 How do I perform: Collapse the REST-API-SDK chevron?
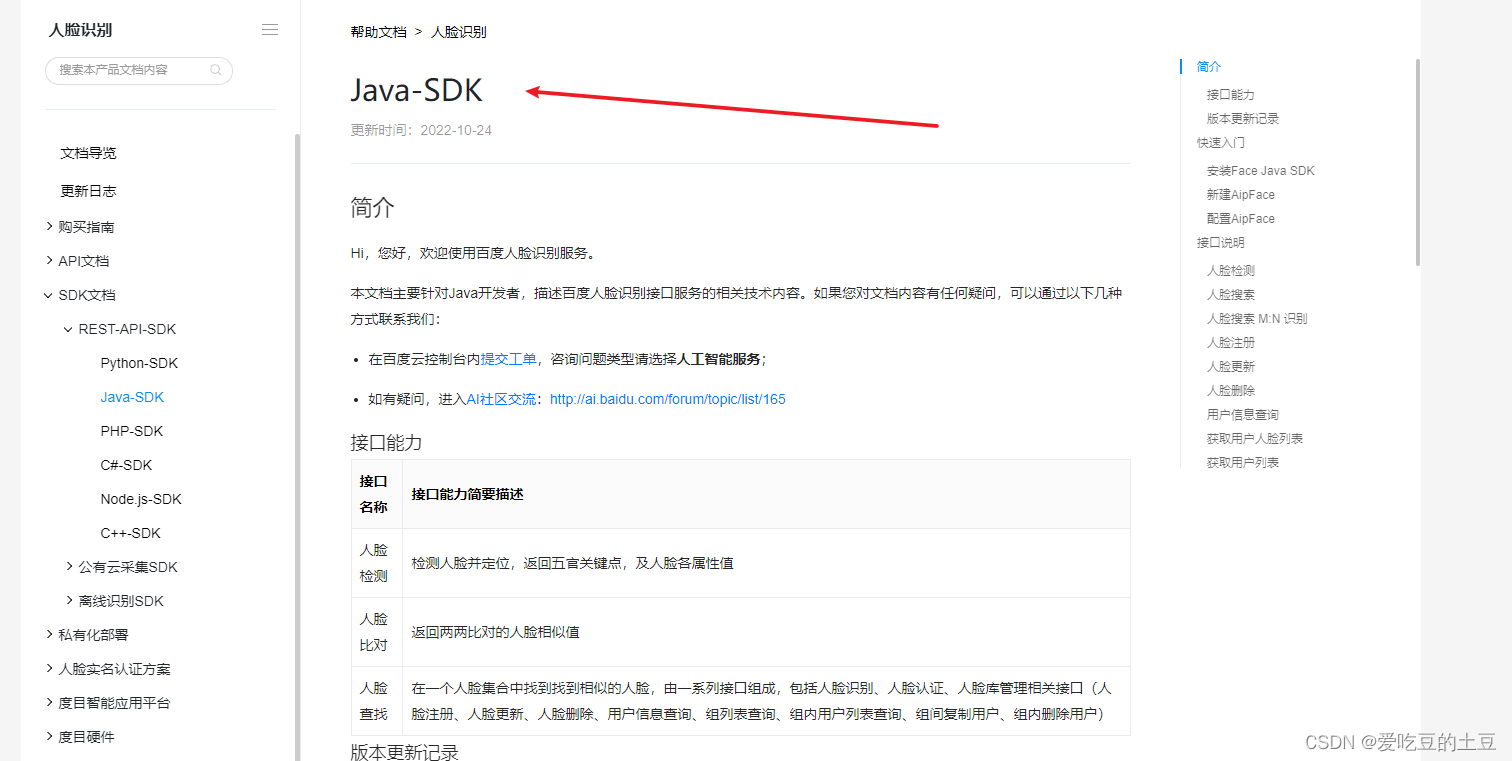coord(68,329)
